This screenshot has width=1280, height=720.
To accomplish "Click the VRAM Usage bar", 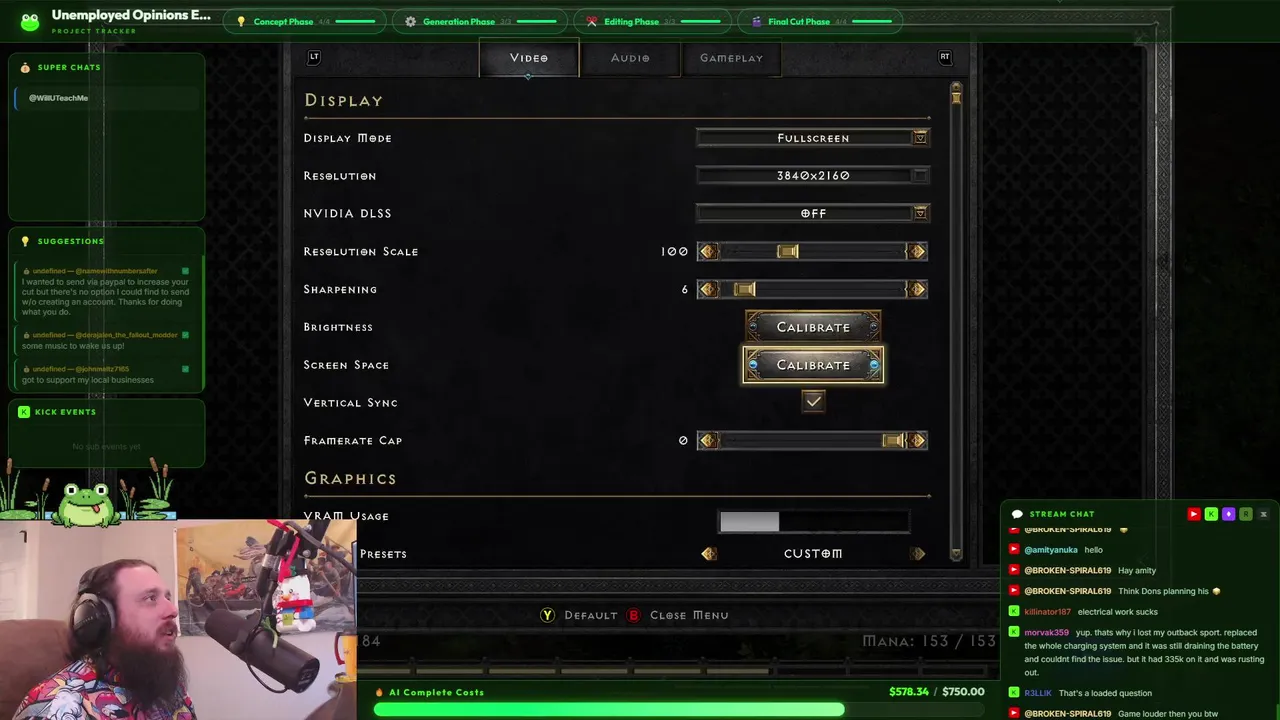I will tap(813, 521).
